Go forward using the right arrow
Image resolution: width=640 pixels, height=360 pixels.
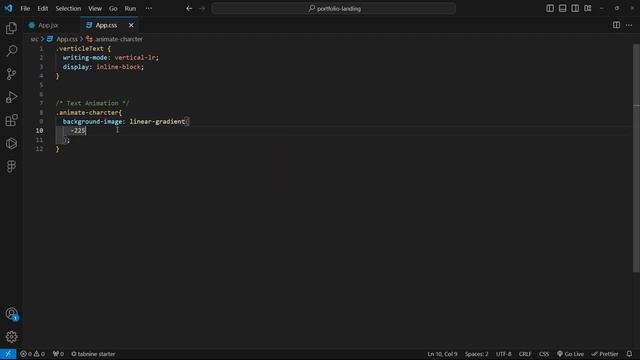coord(202,8)
